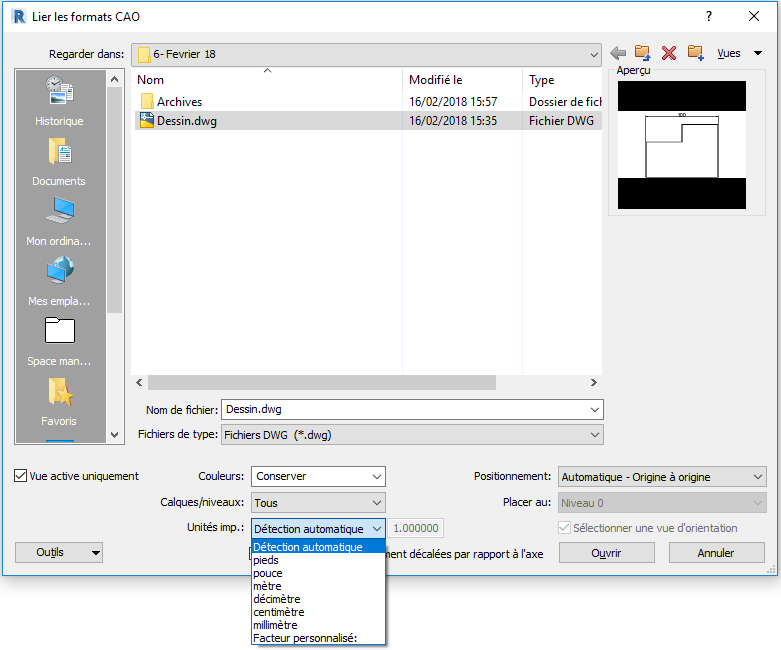The width and height of the screenshot is (781, 650).
Task: Expand the Nom de fichier dropdown
Action: point(595,409)
